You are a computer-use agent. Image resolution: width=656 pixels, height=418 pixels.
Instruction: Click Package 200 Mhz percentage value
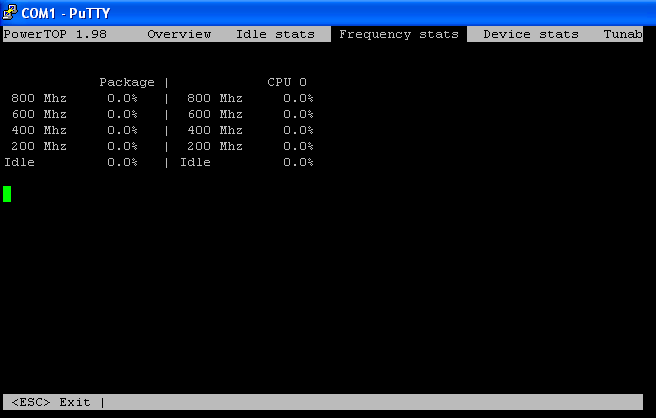pos(122,146)
